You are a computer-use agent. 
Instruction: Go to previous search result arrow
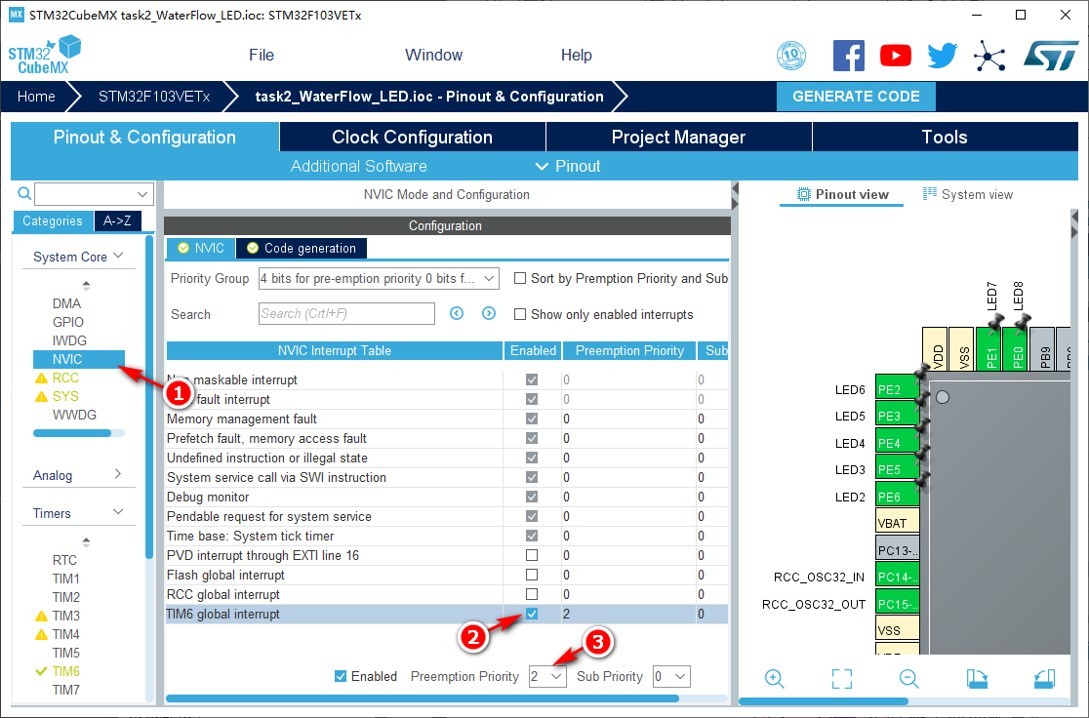coord(456,313)
